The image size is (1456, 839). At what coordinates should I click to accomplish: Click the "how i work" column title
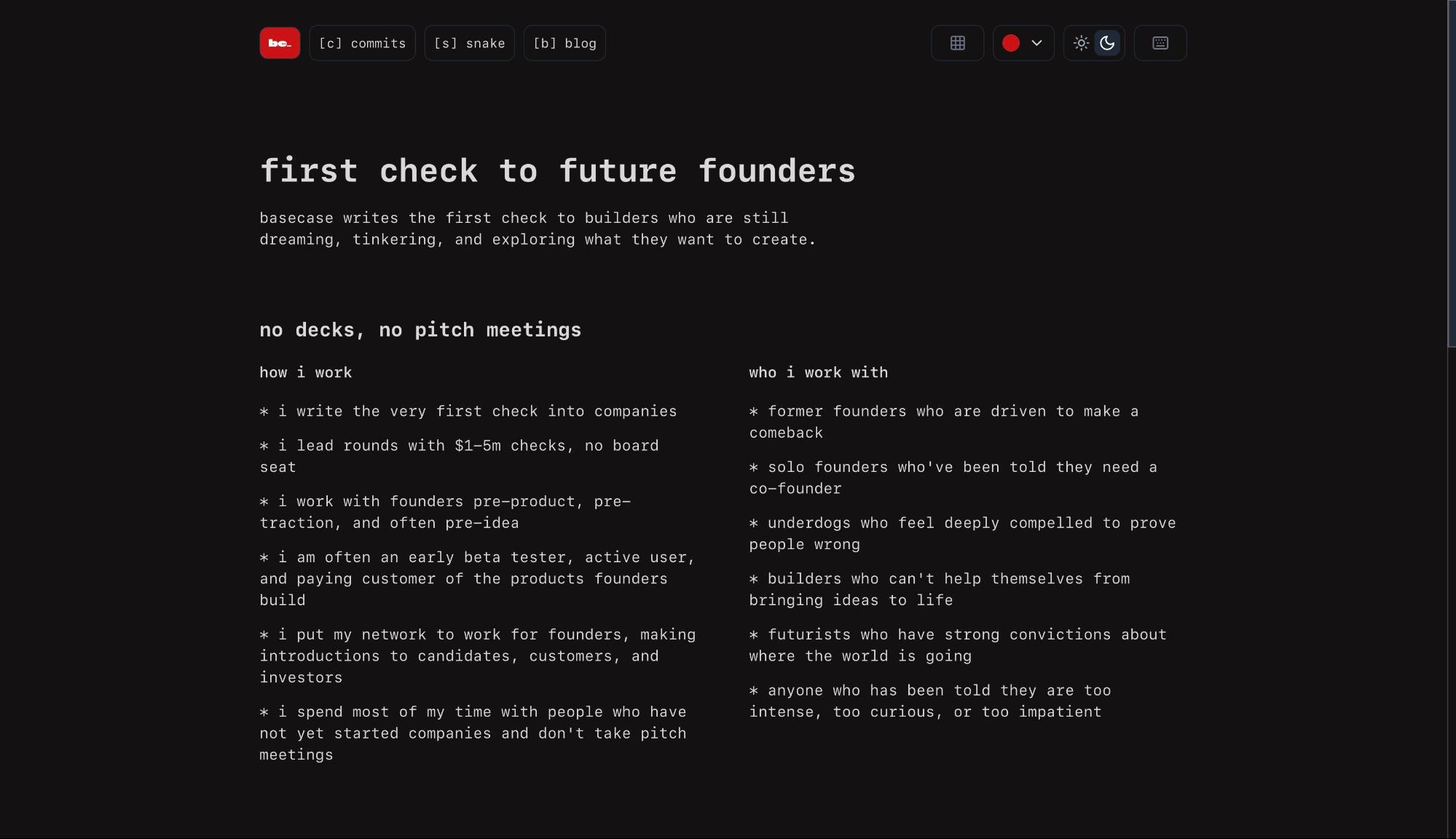[x=306, y=373]
